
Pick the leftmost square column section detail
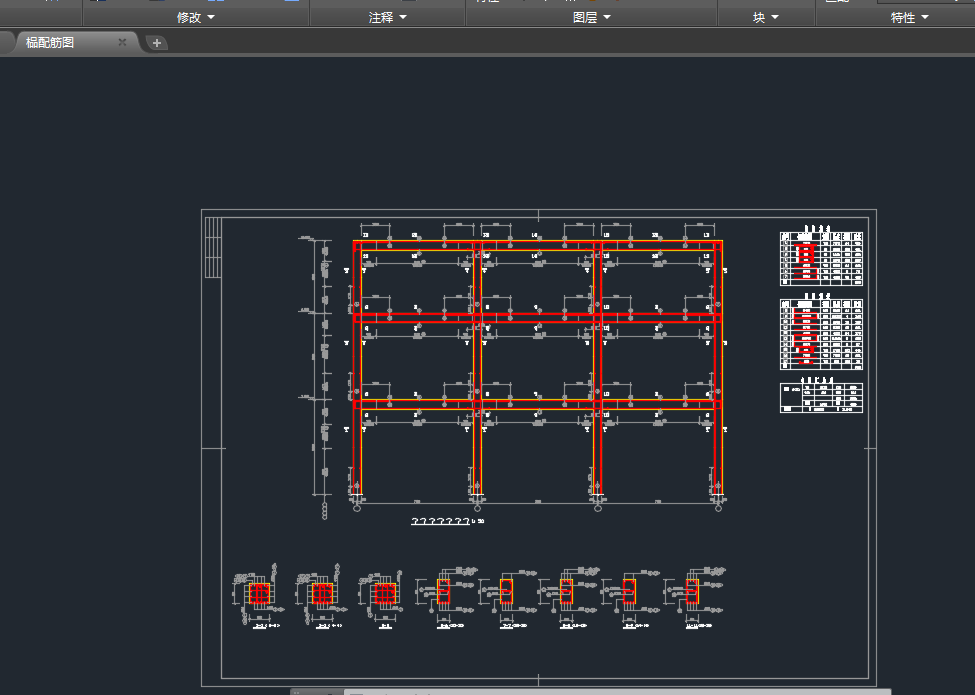pyautogui.click(x=258, y=594)
